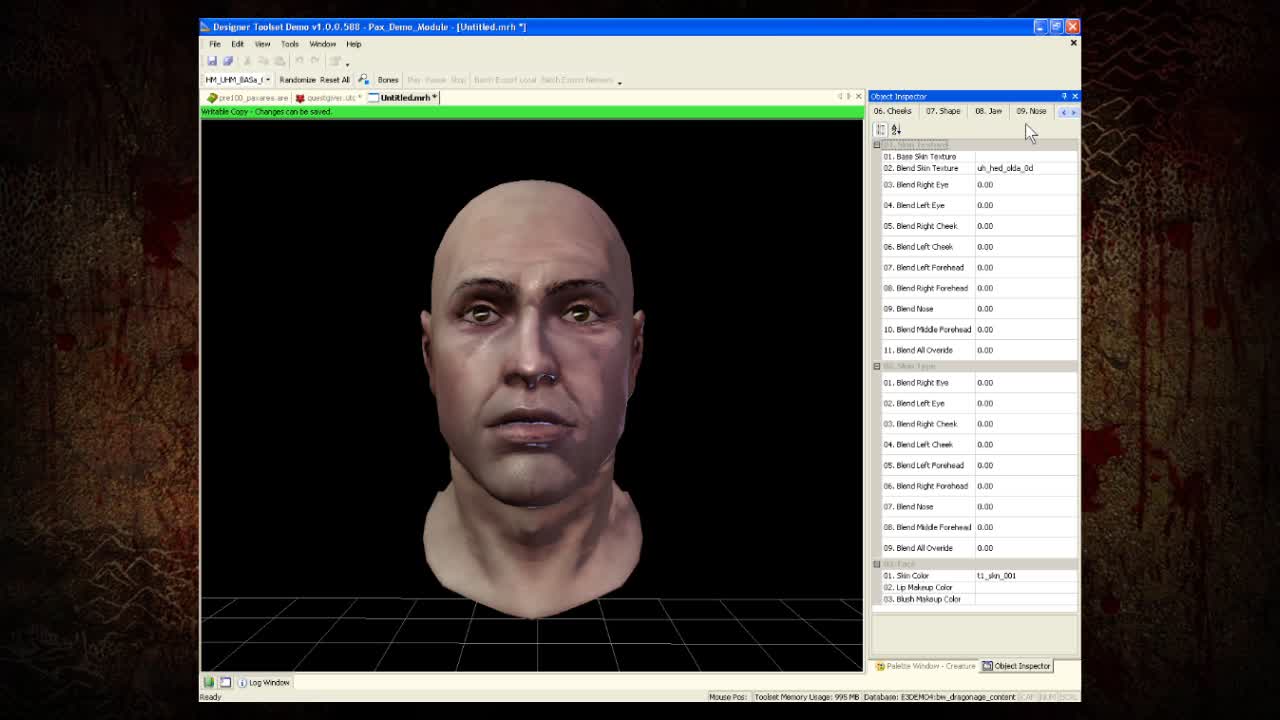Collapse the 01. Skin Textures section
1280x720 pixels.
877,145
